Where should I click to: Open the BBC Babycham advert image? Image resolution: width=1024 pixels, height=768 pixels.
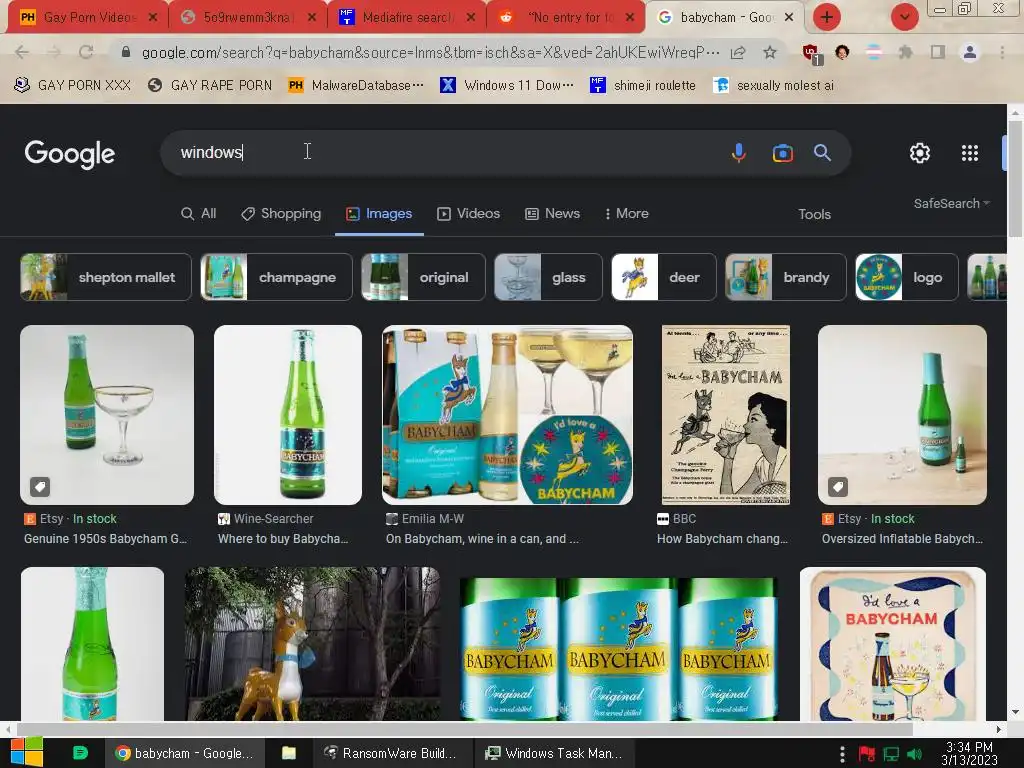point(726,415)
